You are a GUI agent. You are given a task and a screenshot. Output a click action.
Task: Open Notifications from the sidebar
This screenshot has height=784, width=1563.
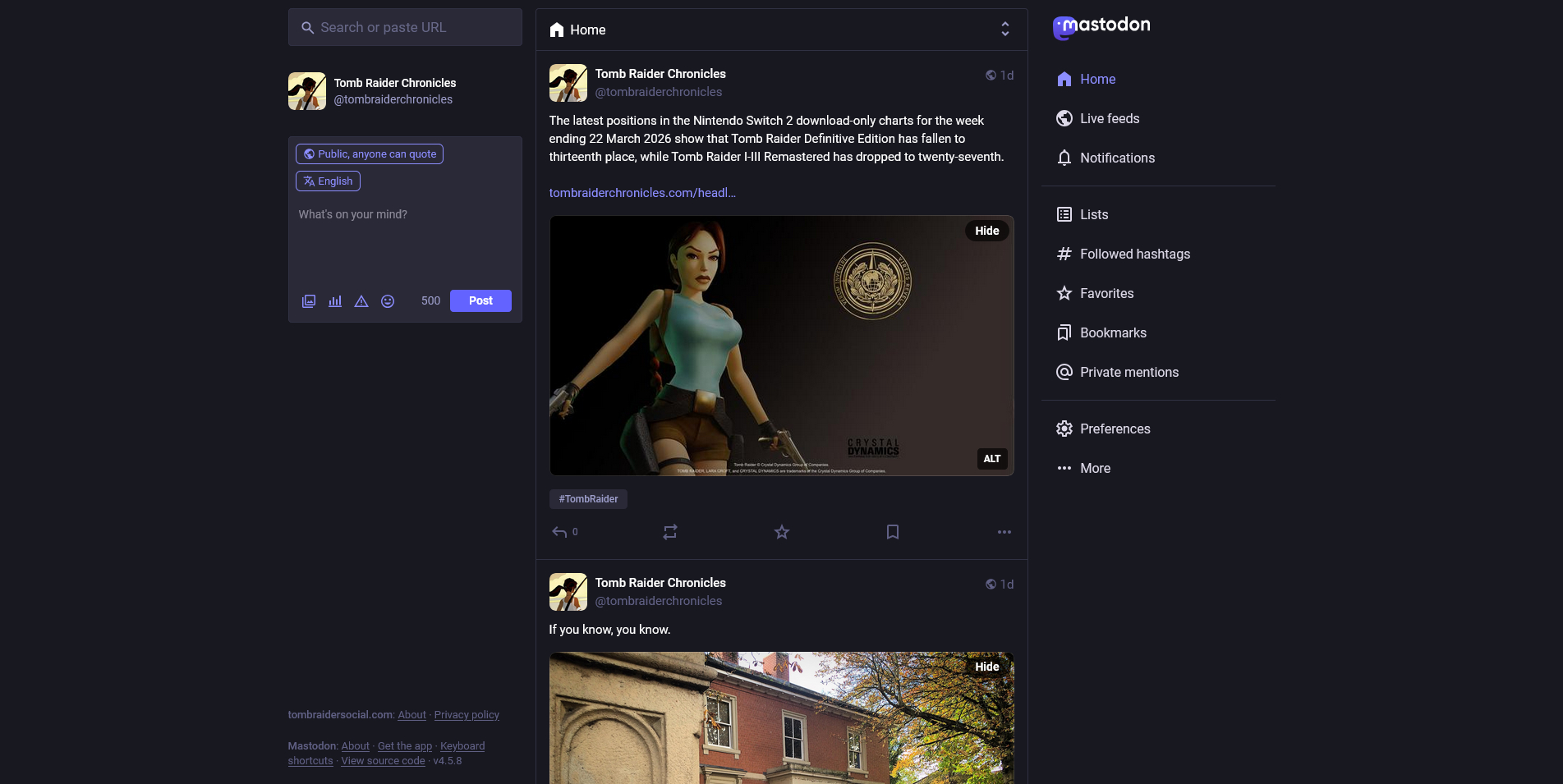[1117, 158]
